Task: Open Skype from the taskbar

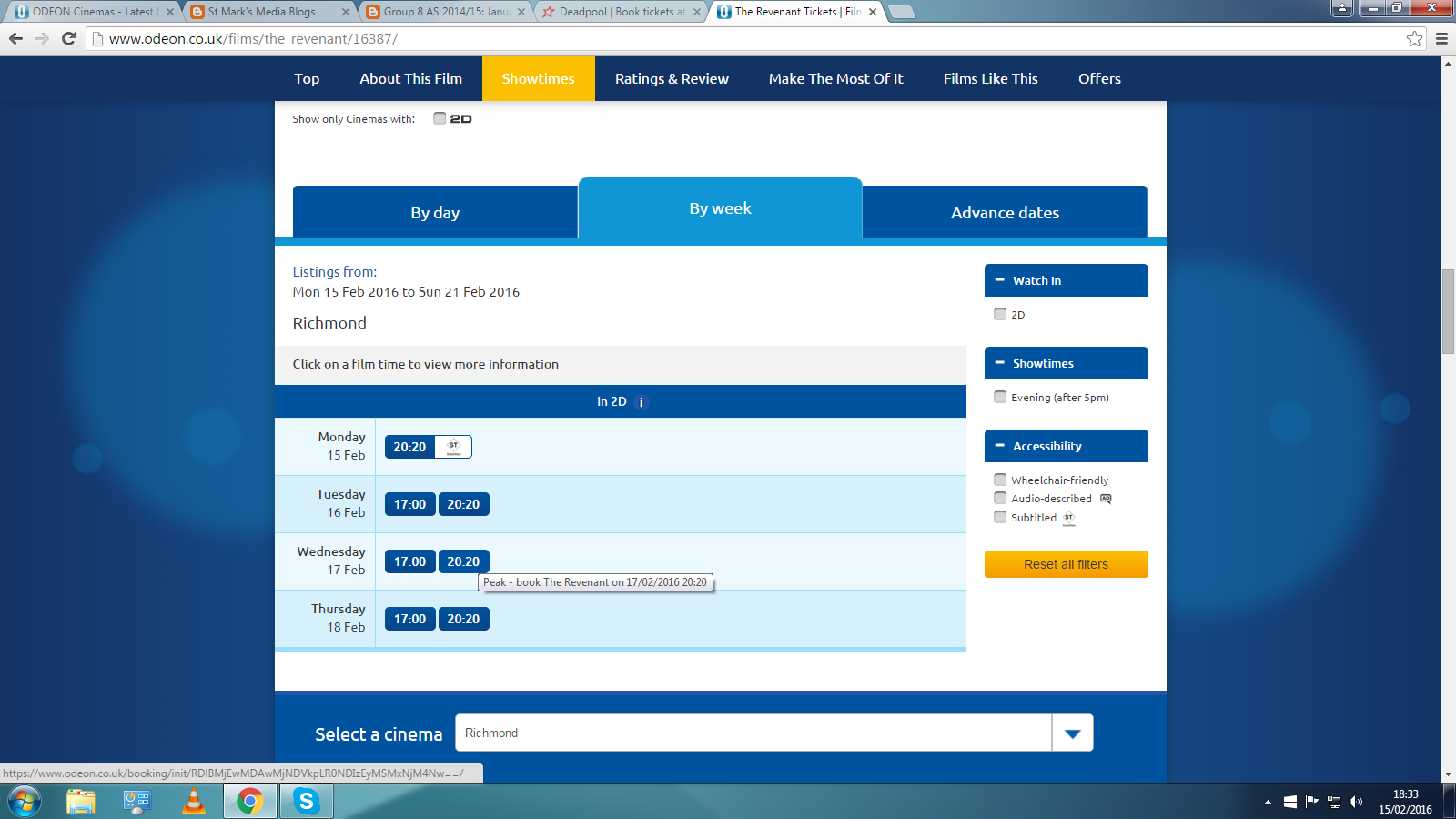Action: [x=307, y=802]
